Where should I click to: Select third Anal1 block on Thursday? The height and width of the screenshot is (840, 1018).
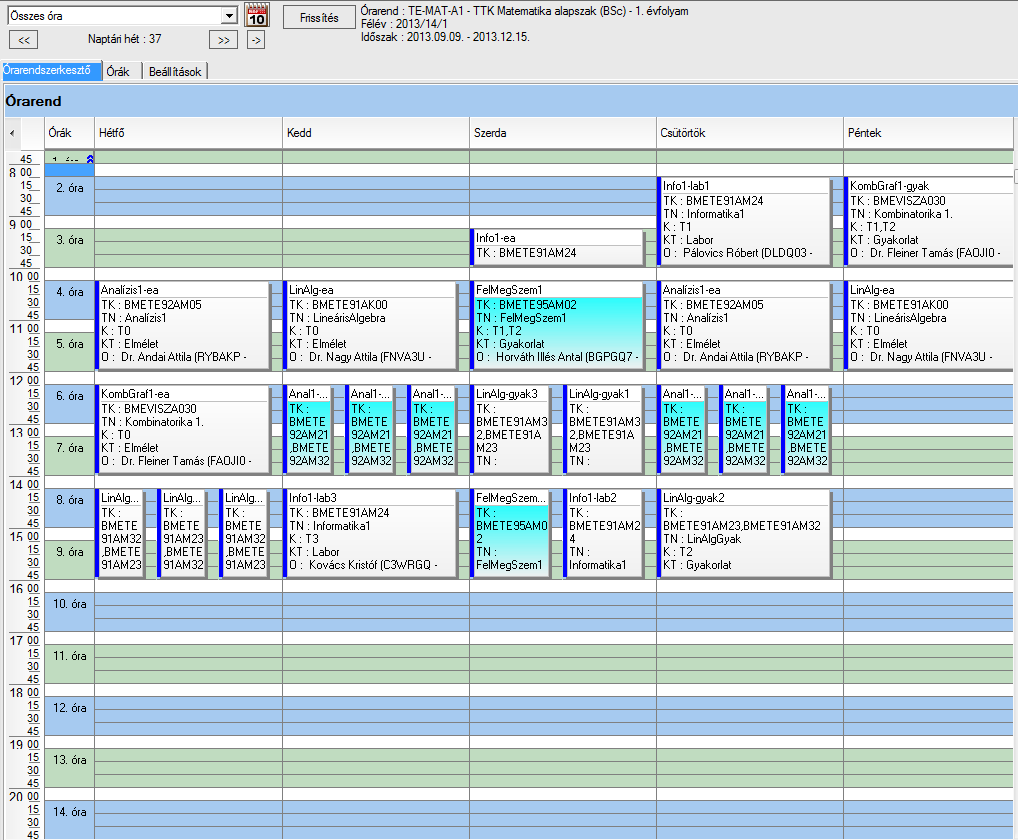[807, 429]
